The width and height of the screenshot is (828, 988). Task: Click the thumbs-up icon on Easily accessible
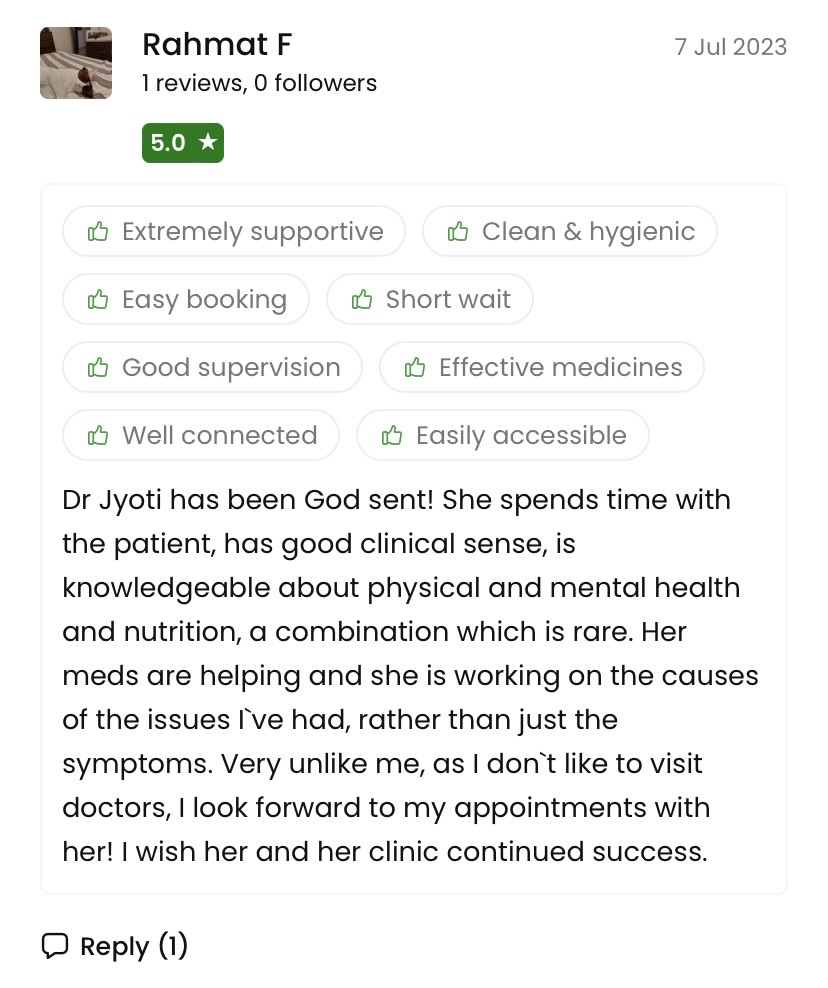392,436
